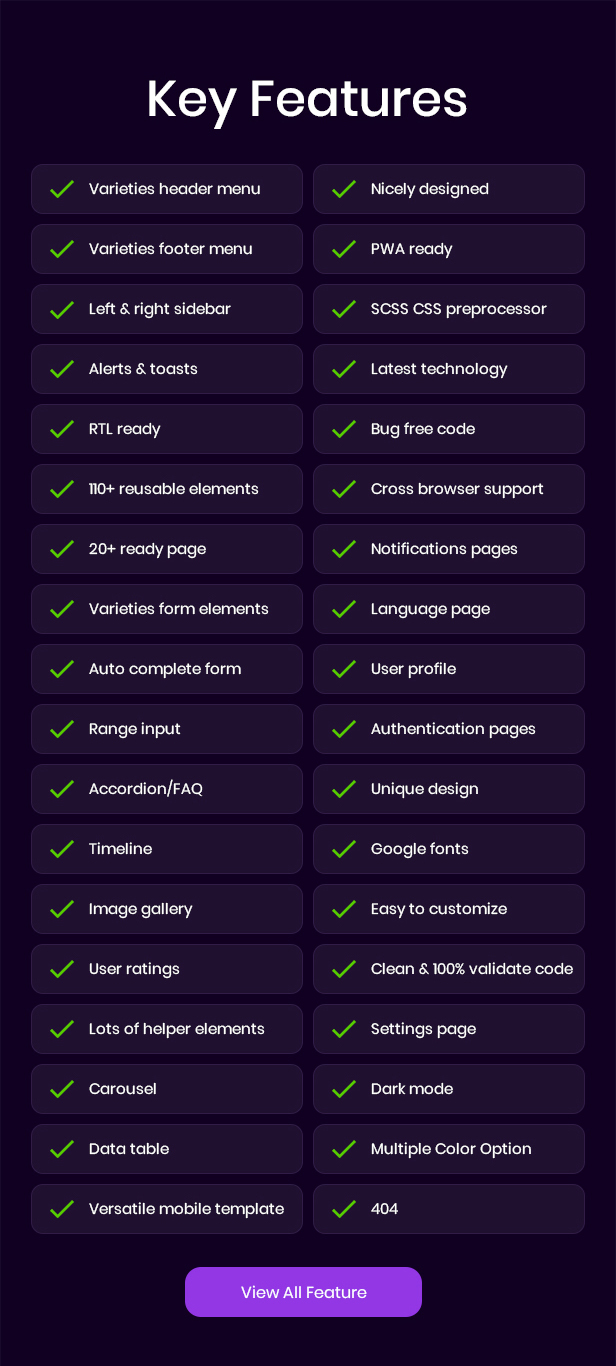The height and width of the screenshot is (1366, 616).
Task: Click the Versatile mobile template item
Action: (x=167, y=1209)
